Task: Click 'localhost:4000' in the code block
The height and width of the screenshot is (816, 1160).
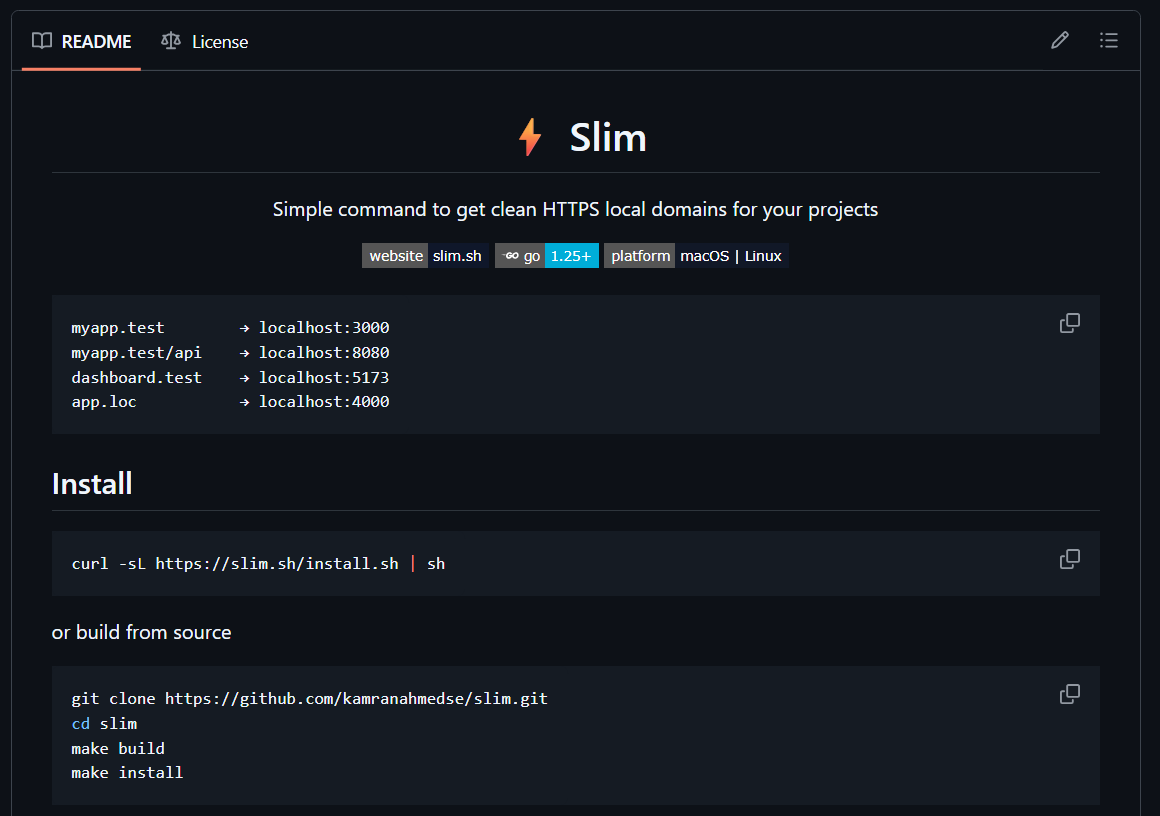Action: [x=324, y=402]
